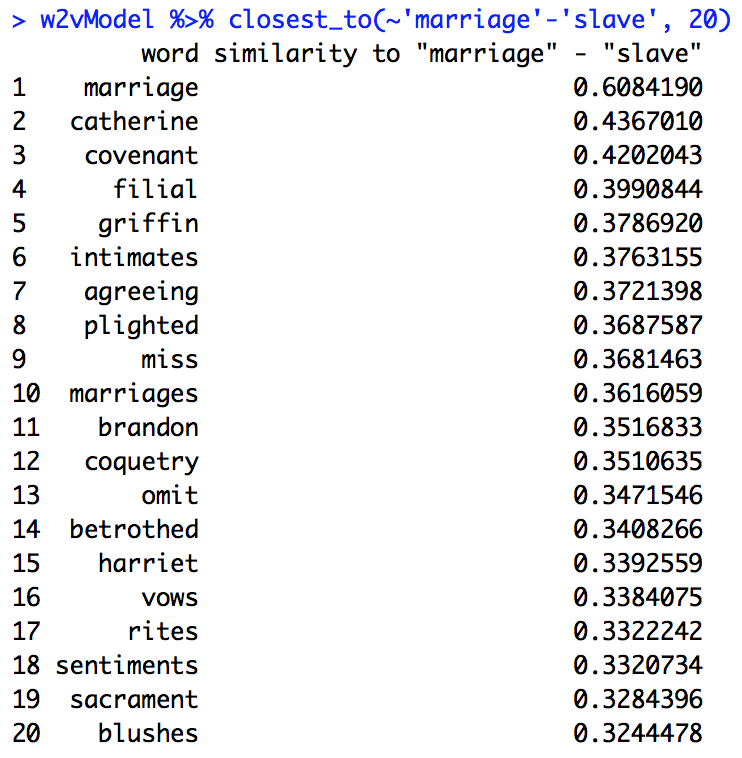Screen dimensions: 742x758
Task: Click the word 'sentiments' in row 18
Action: (x=127, y=666)
